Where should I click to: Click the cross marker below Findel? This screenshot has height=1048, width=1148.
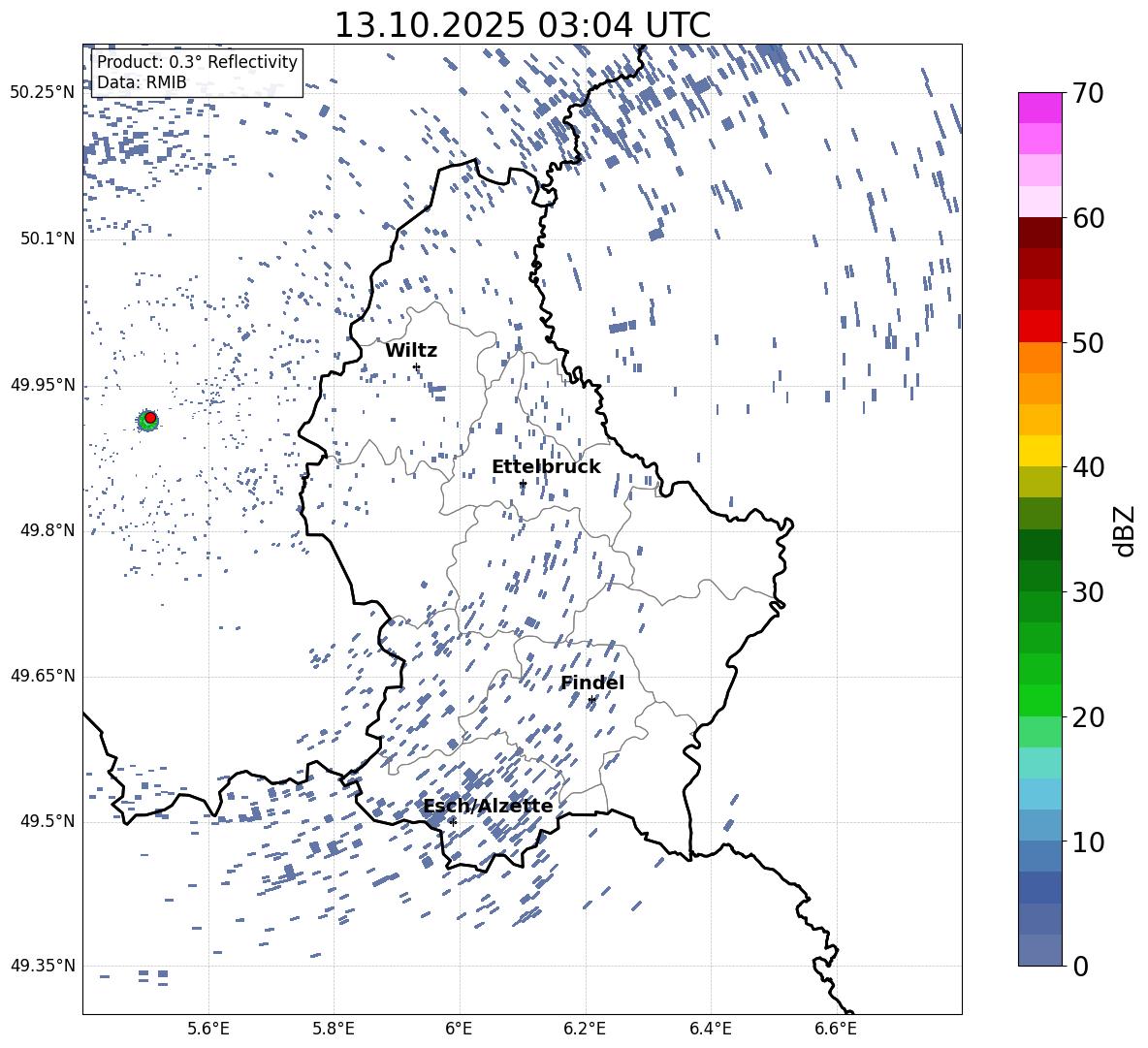click(591, 699)
